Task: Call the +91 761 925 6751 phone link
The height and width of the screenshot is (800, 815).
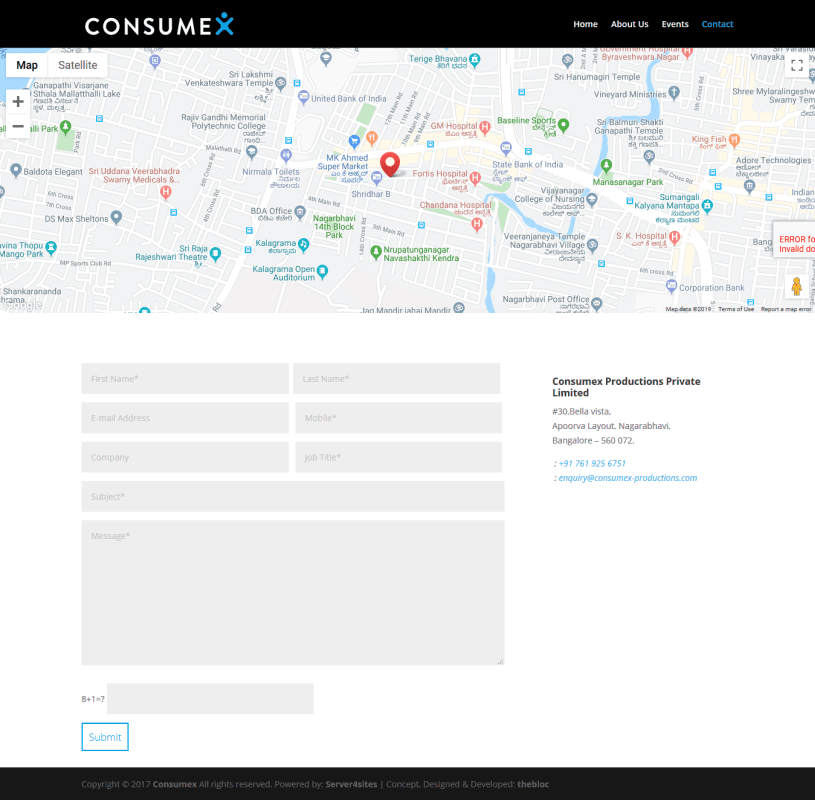Action: pyautogui.click(x=592, y=463)
